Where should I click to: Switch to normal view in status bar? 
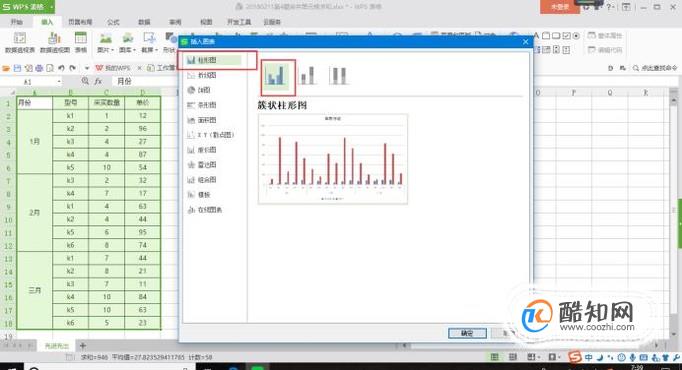pyautogui.click(x=495, y=357)
